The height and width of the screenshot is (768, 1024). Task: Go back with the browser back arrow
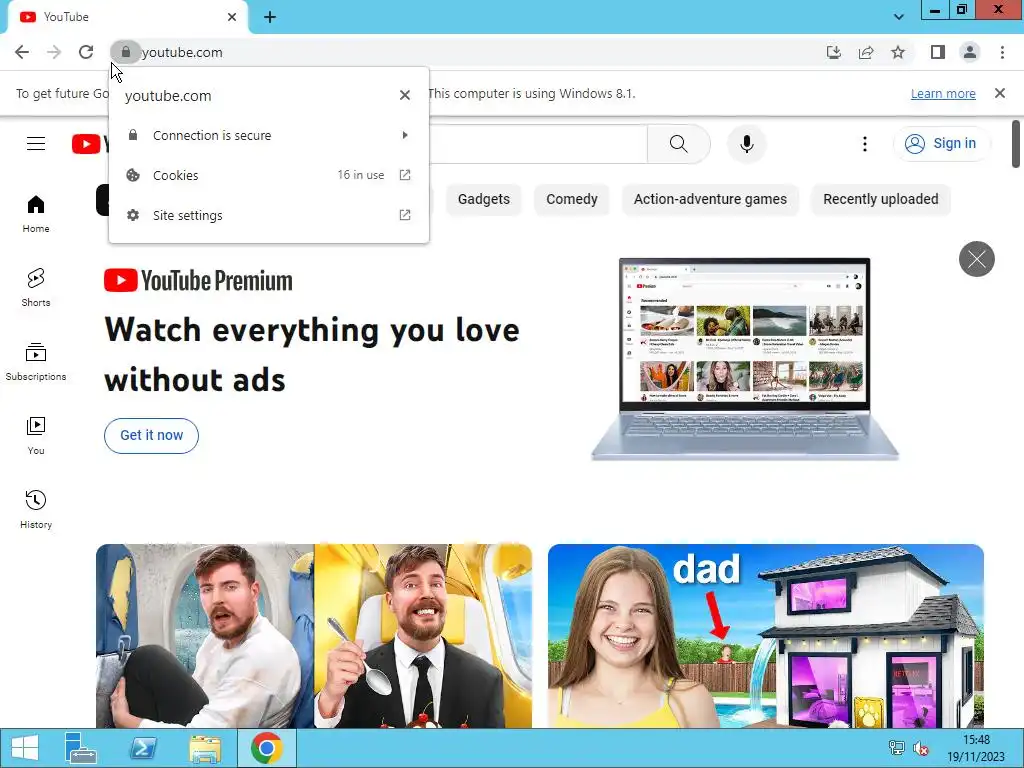(22, 52)
